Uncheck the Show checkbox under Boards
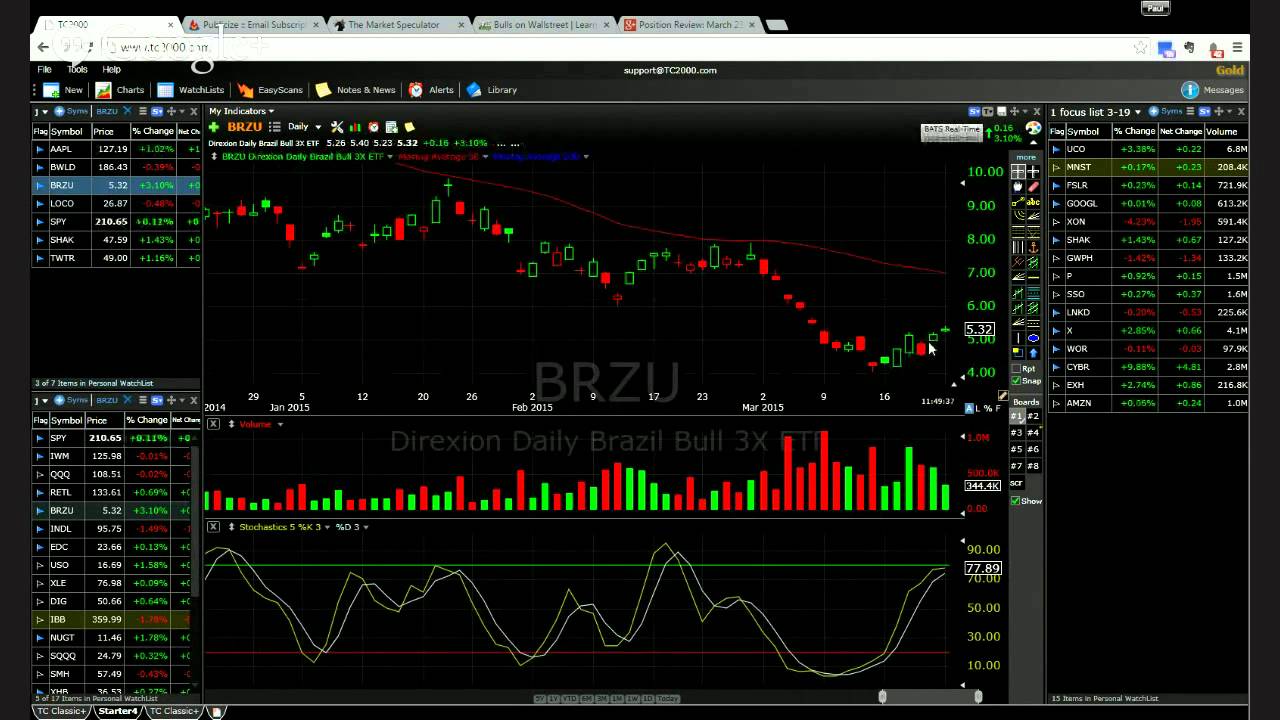The width and height of the screenshot is (1280, 720). click(1016, 501)
